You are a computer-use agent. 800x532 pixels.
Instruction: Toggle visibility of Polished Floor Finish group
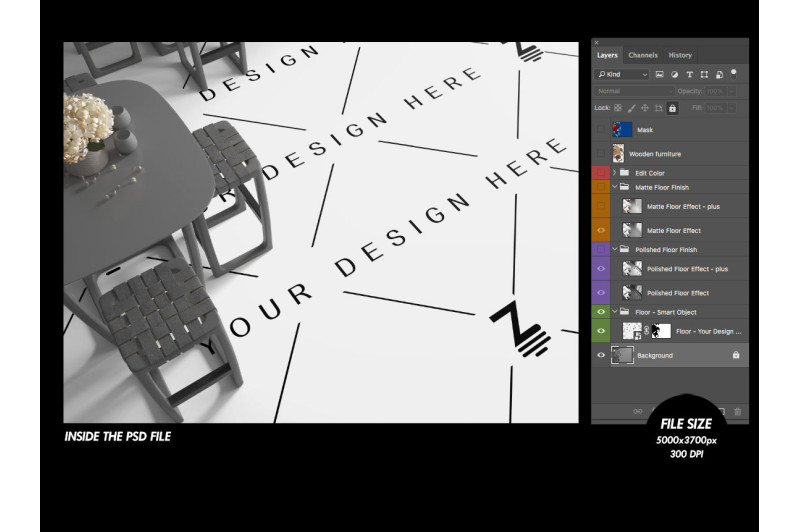click(x=601, y=249)
